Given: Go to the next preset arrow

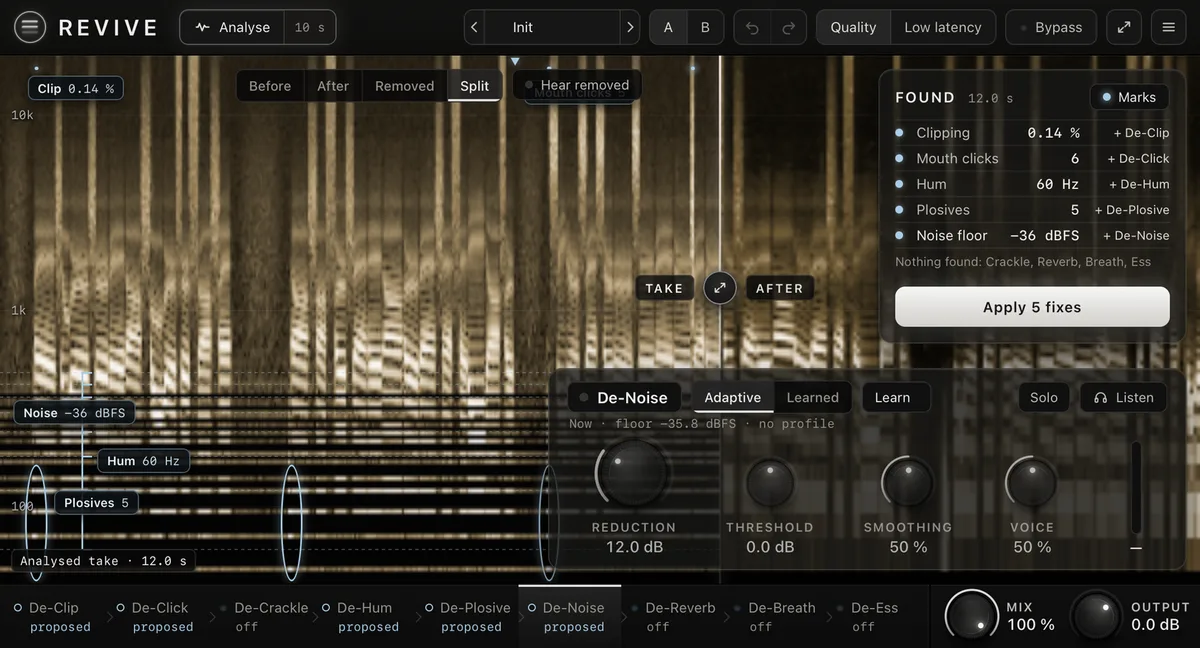Looking at the screenshot, I should point(629,27).
